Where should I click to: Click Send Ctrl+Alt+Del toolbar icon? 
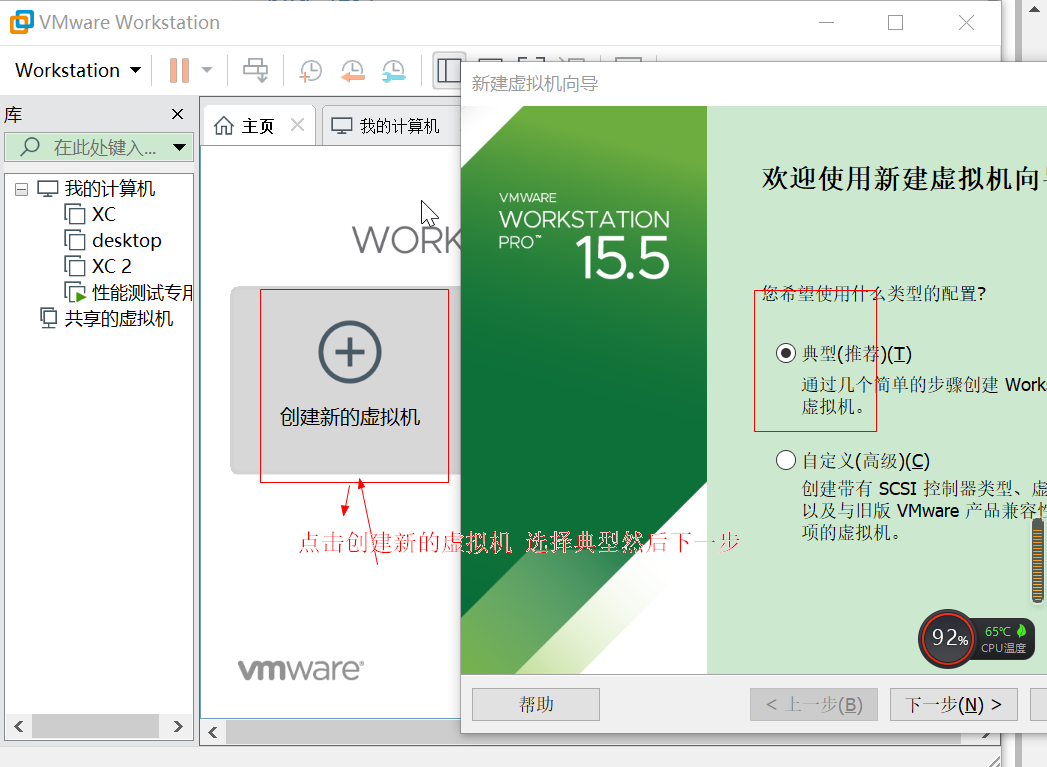(x=255, y=70)
